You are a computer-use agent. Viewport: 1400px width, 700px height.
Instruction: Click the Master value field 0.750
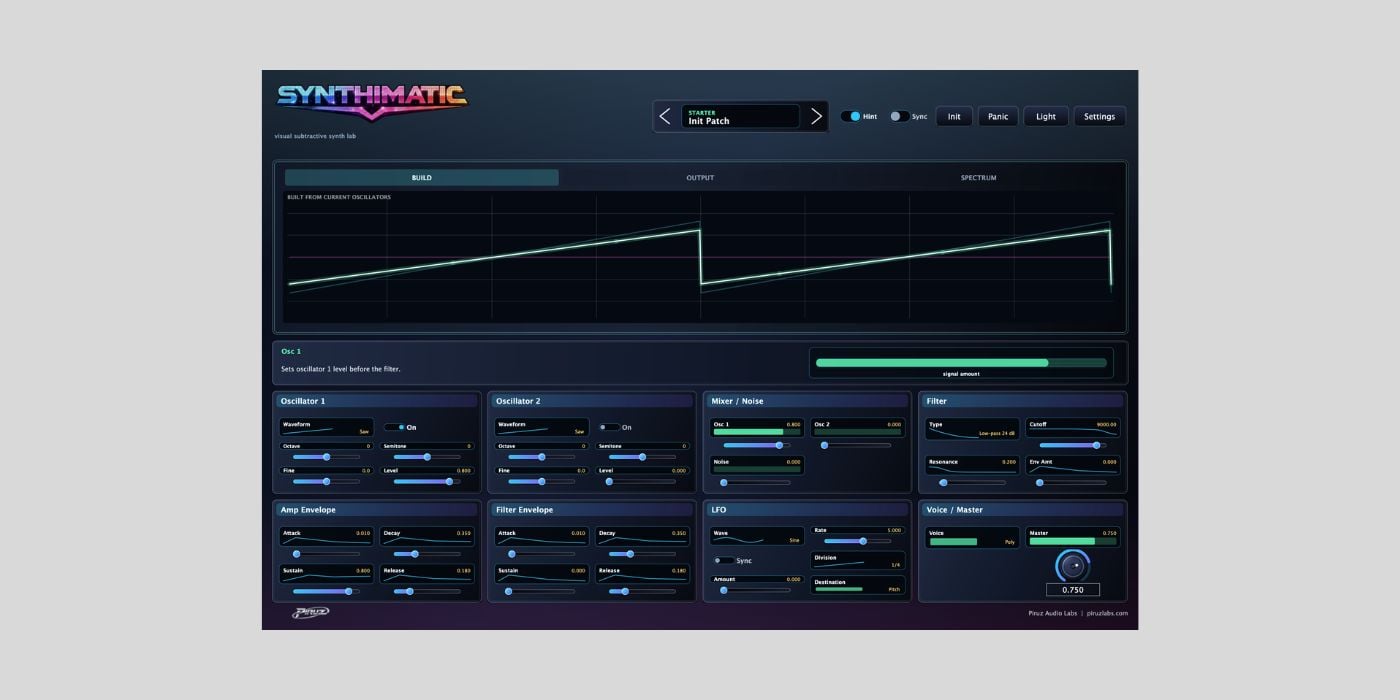(1073, 590)
